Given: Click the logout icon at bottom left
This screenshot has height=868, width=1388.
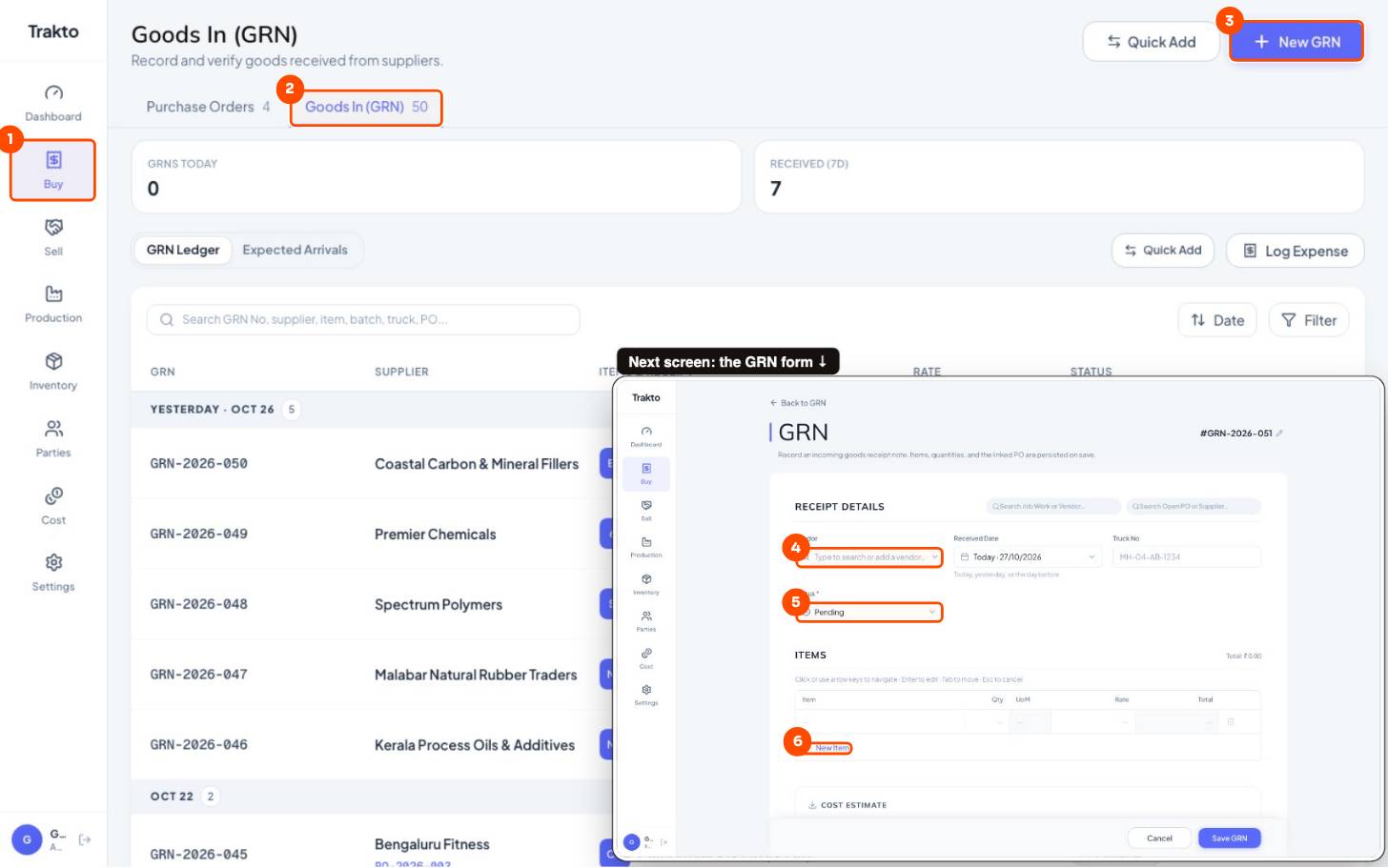Looking at the screenshot, I should pyautogui.click(x=85, y=839).
